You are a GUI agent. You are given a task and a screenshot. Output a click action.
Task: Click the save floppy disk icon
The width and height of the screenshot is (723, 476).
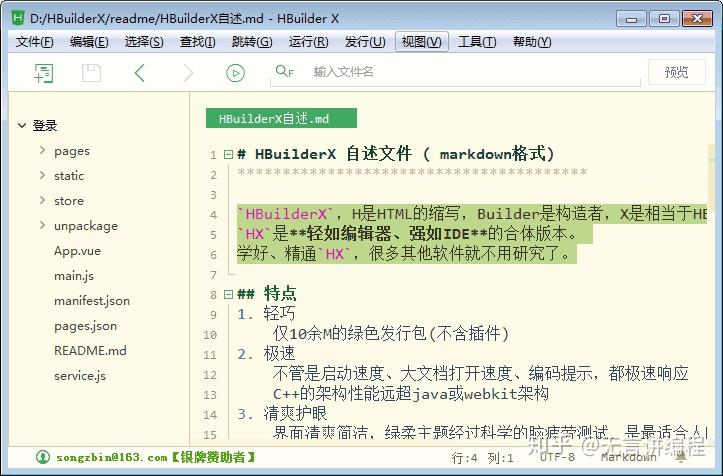point(91,73)
